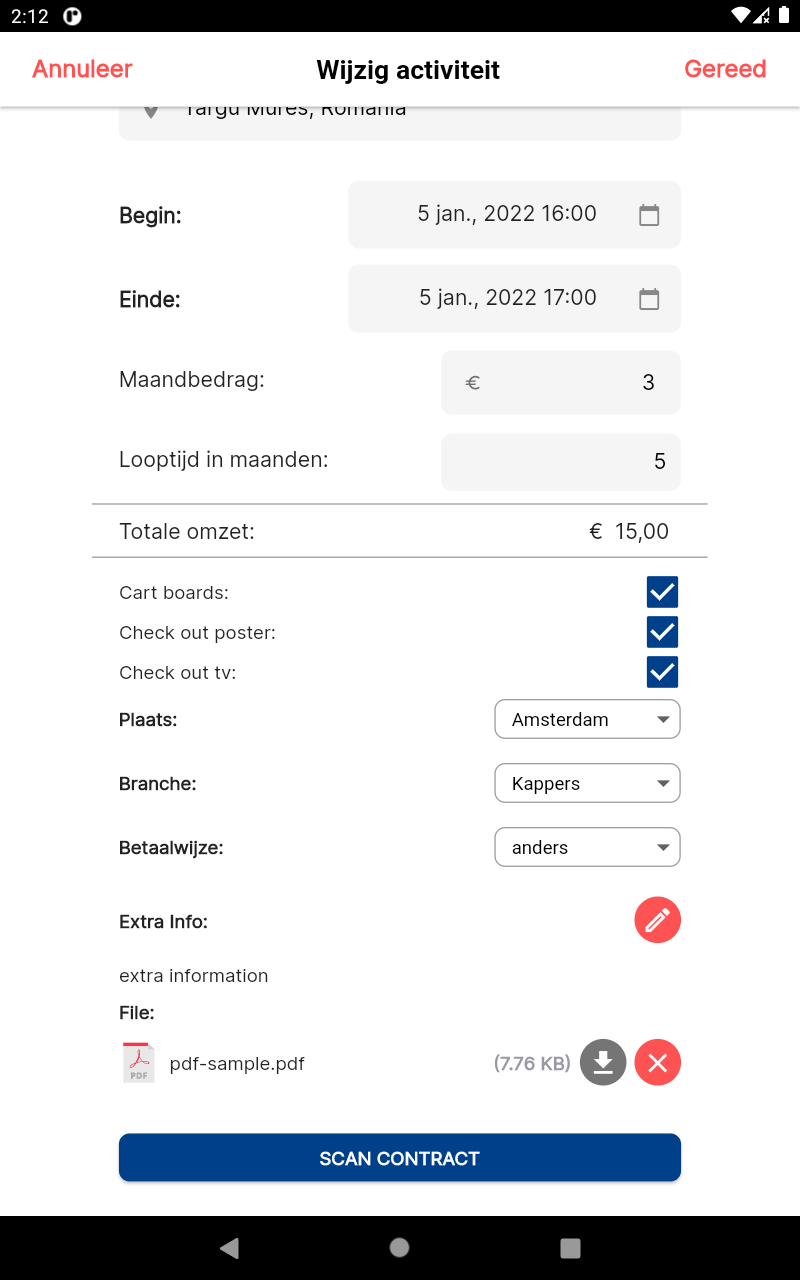This screenshot has width=800, height=1280.
Task: Toggle the Check out poster checkbox
Action: [662, 632]
